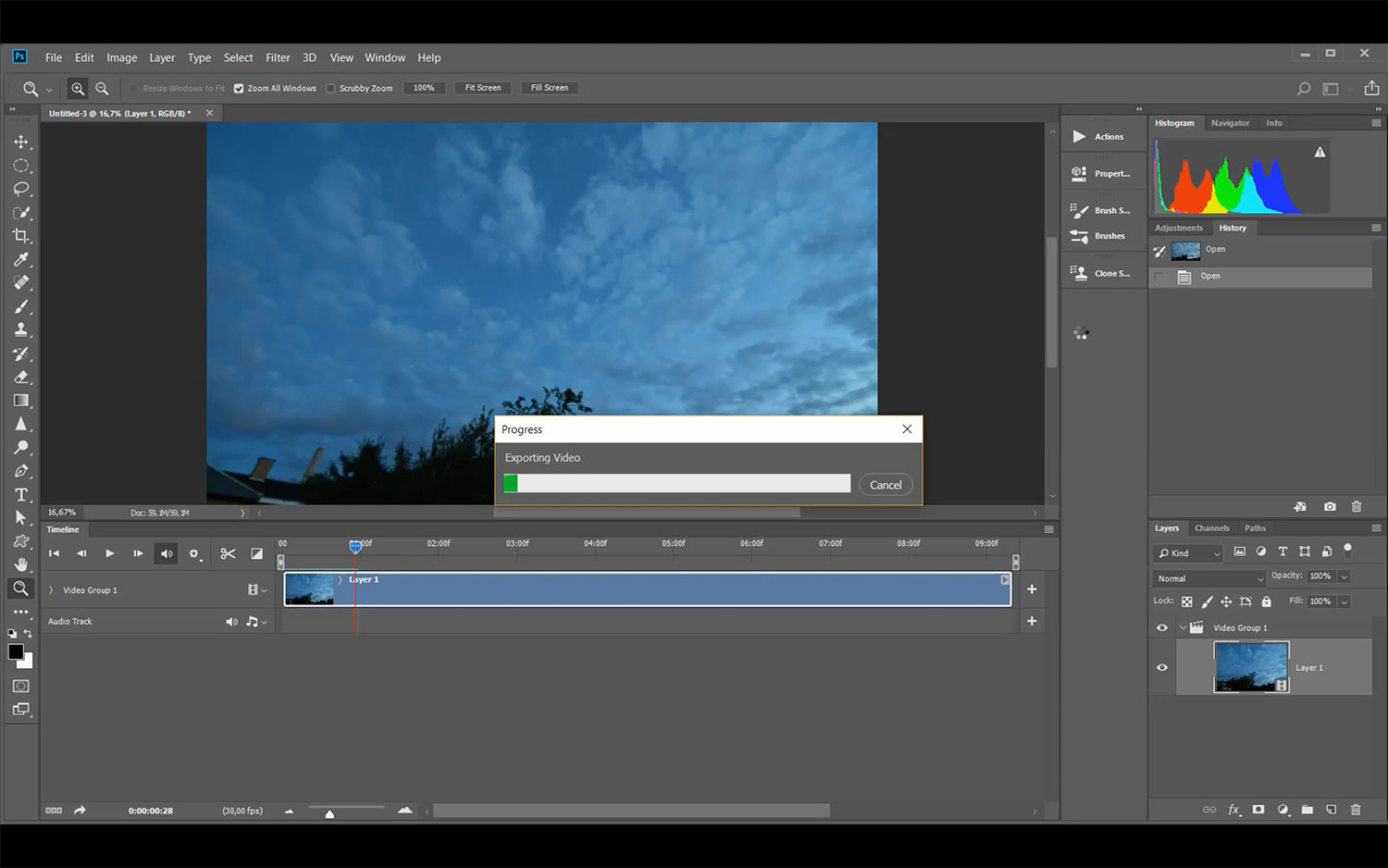Image resolution: width=1388 pixels, height=868 pixels.
Task: Select the Eyedropper tool
Action: pyautogui.click(x=21, y=260)
